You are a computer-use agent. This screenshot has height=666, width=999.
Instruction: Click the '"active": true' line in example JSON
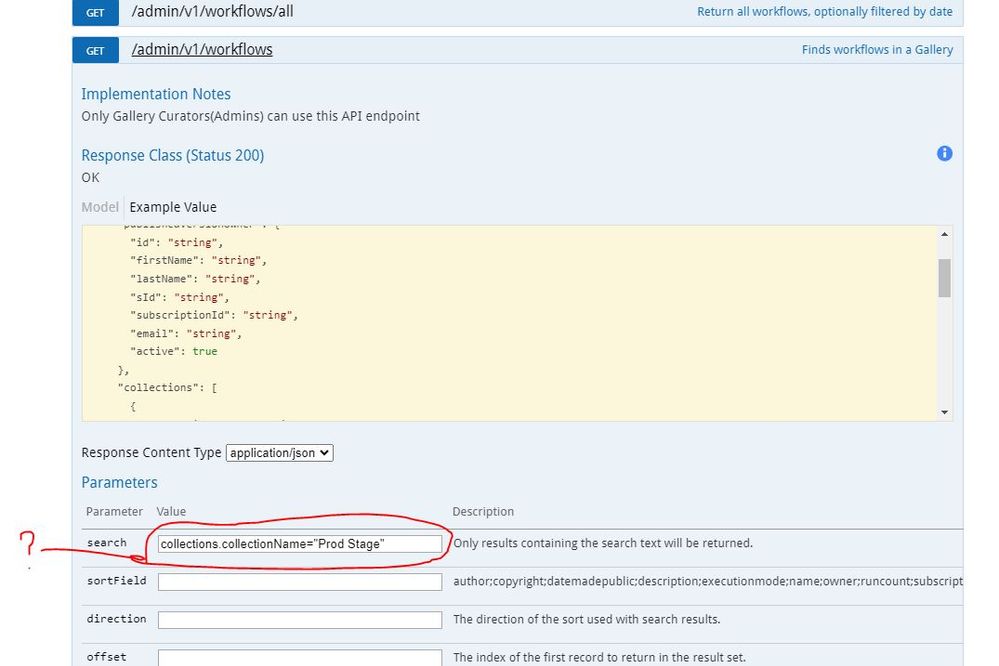(173, 351)
